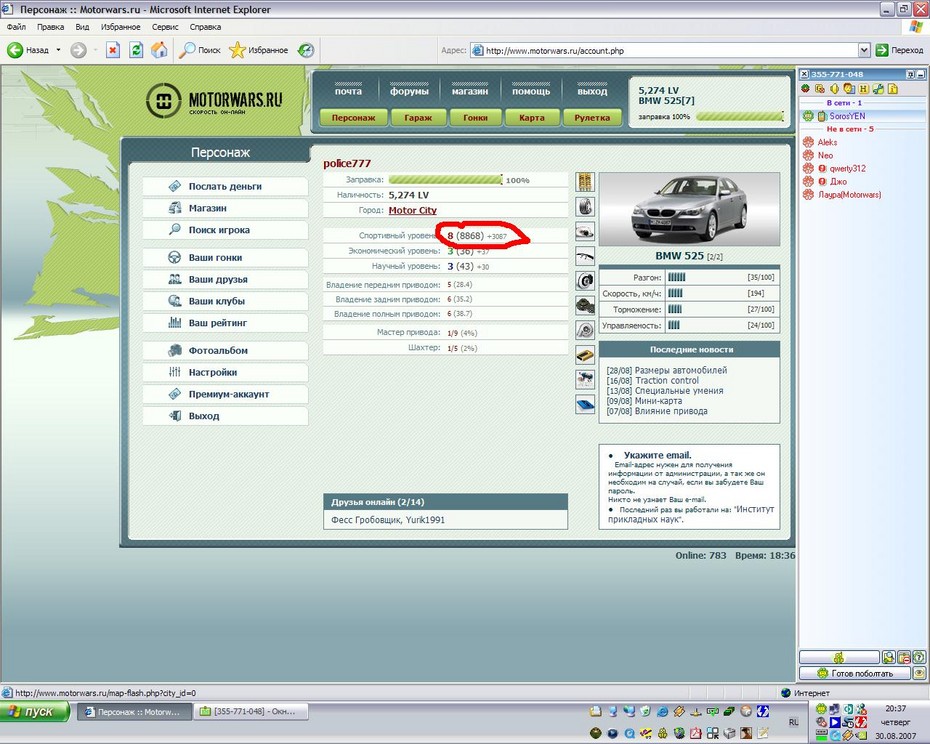Click the ICQ info 'i' icon

(x=893, y=89)
